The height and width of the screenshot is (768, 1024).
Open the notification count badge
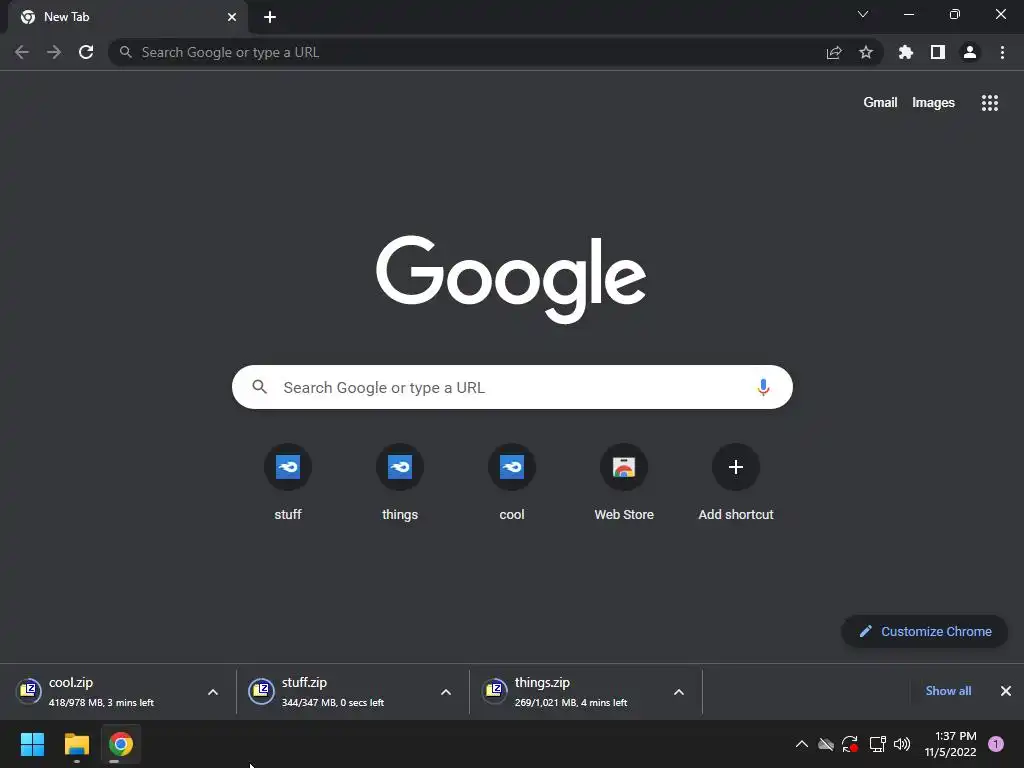pyautogui.click(x=996, y=744)
